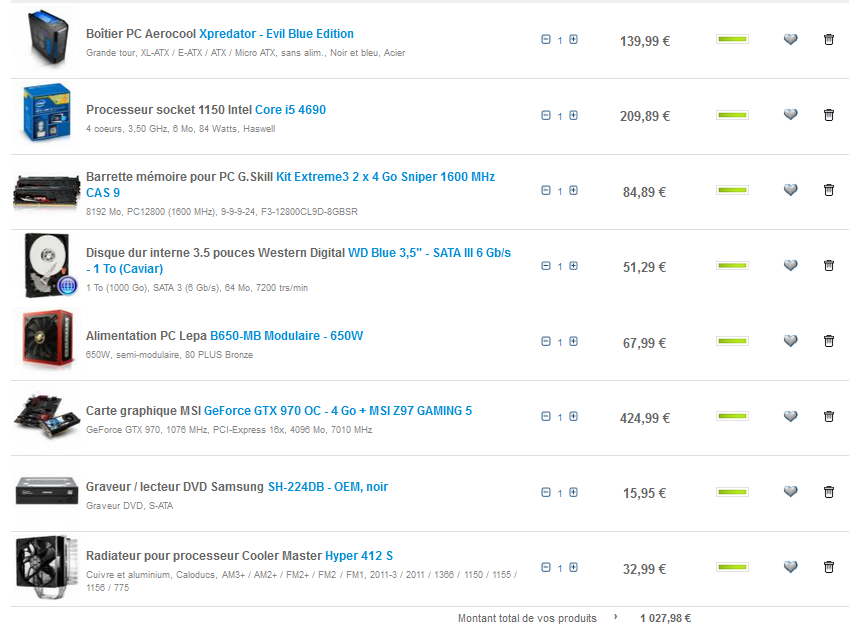The image size is (865, 629).
Task: Click the total amount 1 027,98 €
Action: pyautogui.click(x=665, y=619)
